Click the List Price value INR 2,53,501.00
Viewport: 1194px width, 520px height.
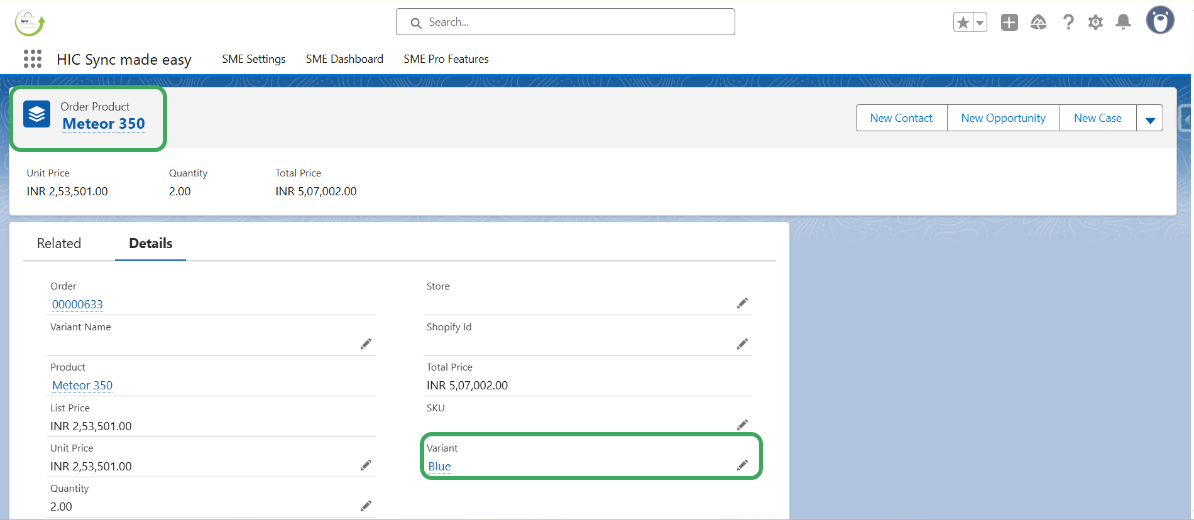(x=91, y=426)
